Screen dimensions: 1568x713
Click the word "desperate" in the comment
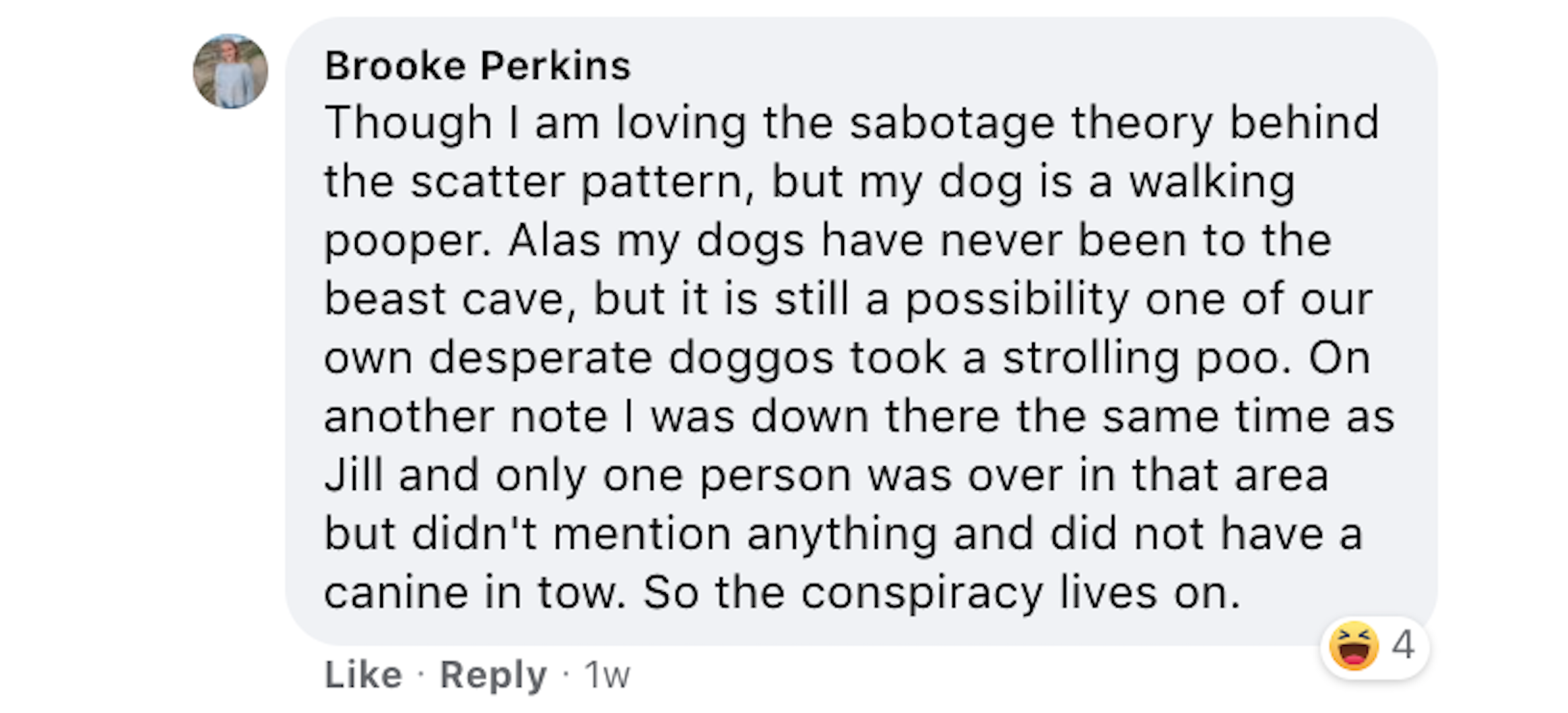(x=540, y=358)
